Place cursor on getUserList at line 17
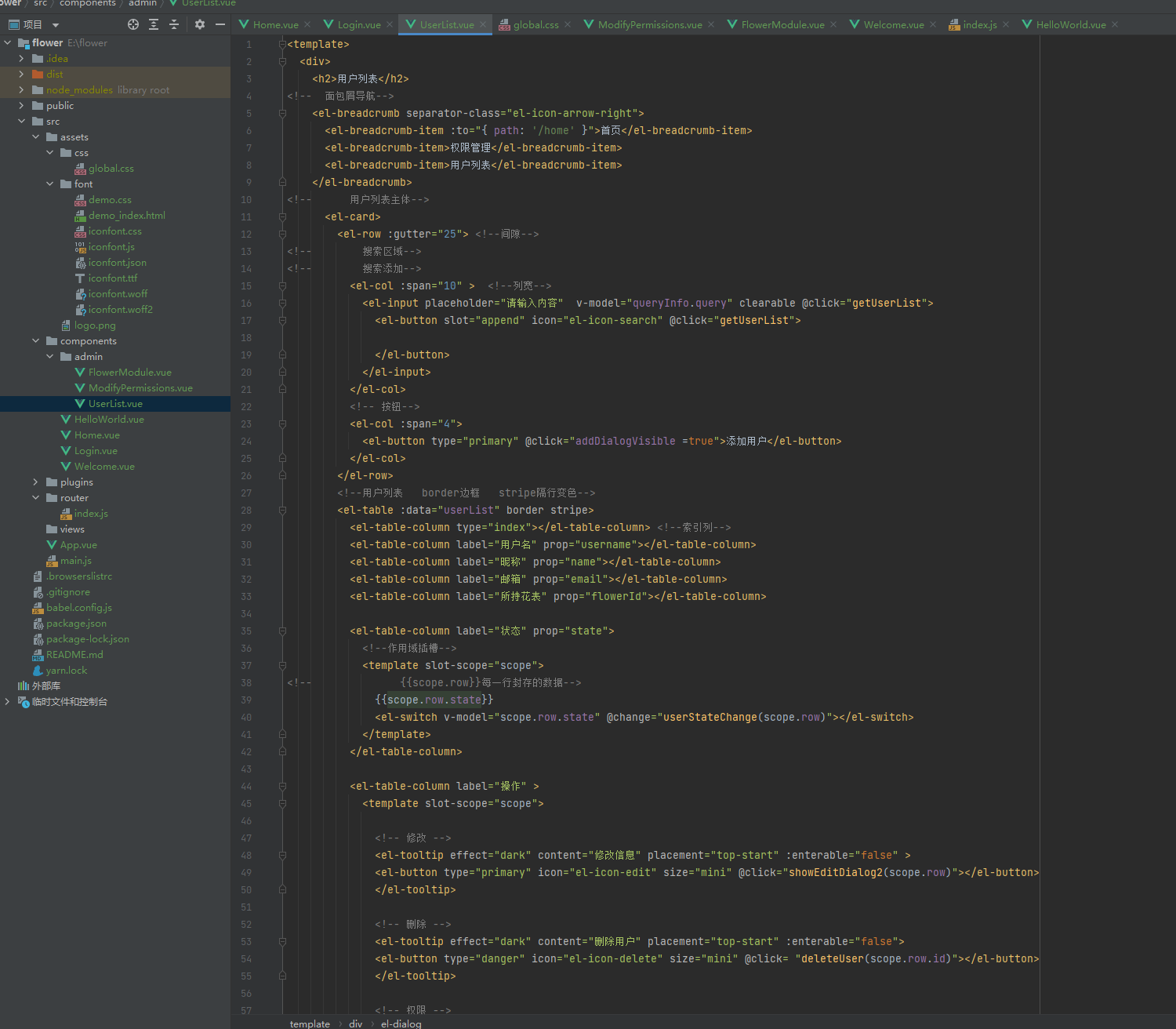The width and height of the screenshot is (1176, 1029). [x=754, y=320]
